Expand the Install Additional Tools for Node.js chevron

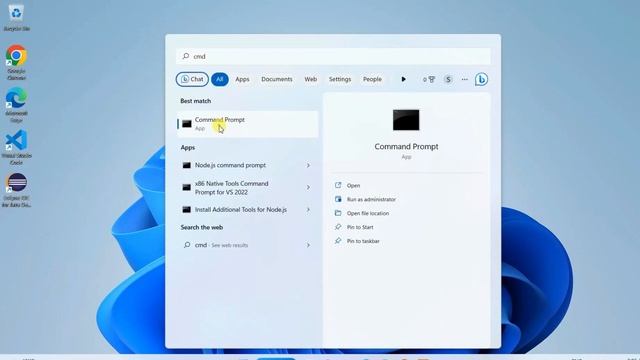point(308,209)
